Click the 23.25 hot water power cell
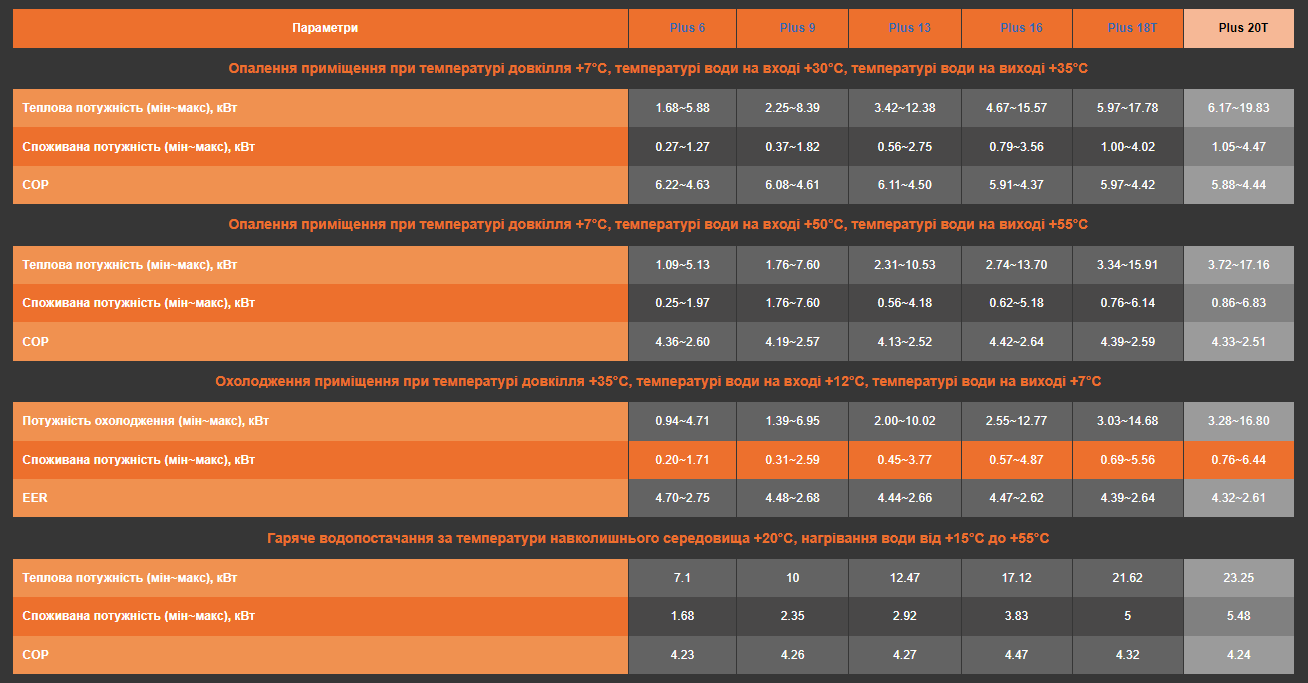This screenshot has height=683, width=1308. click(x=1238, y=578)
